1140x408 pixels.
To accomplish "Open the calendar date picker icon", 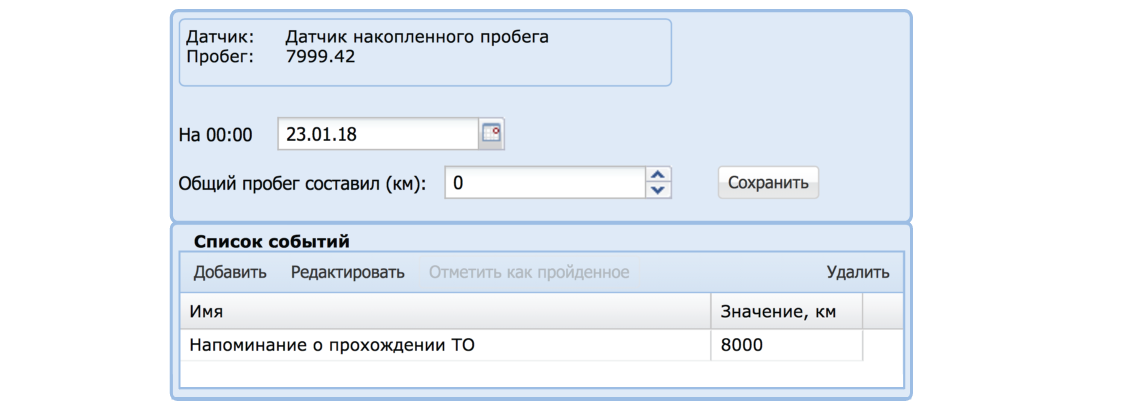I will pyautogui.click(x=491, y=134).
